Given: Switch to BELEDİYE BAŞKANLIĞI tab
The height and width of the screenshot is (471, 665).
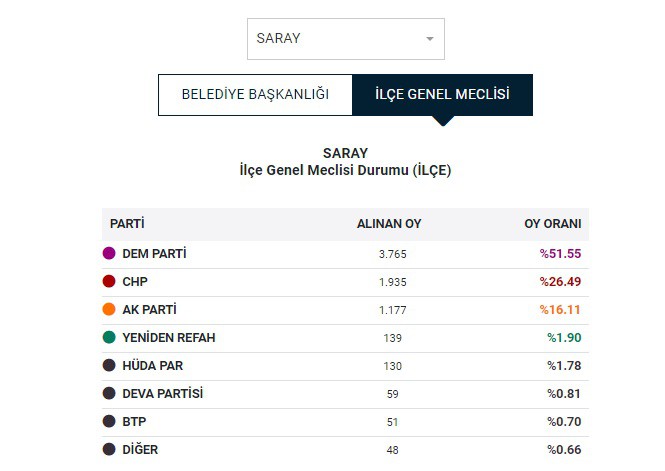Looking at the screenshot, I should [x=255, y=95].
